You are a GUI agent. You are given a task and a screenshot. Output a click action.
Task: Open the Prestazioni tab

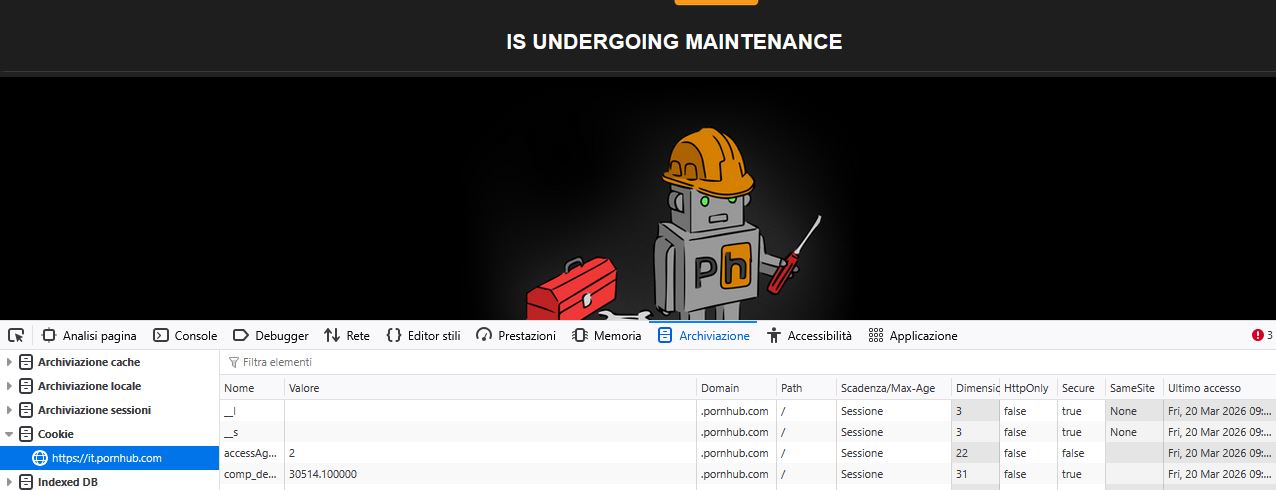click(x=516, y=336)
